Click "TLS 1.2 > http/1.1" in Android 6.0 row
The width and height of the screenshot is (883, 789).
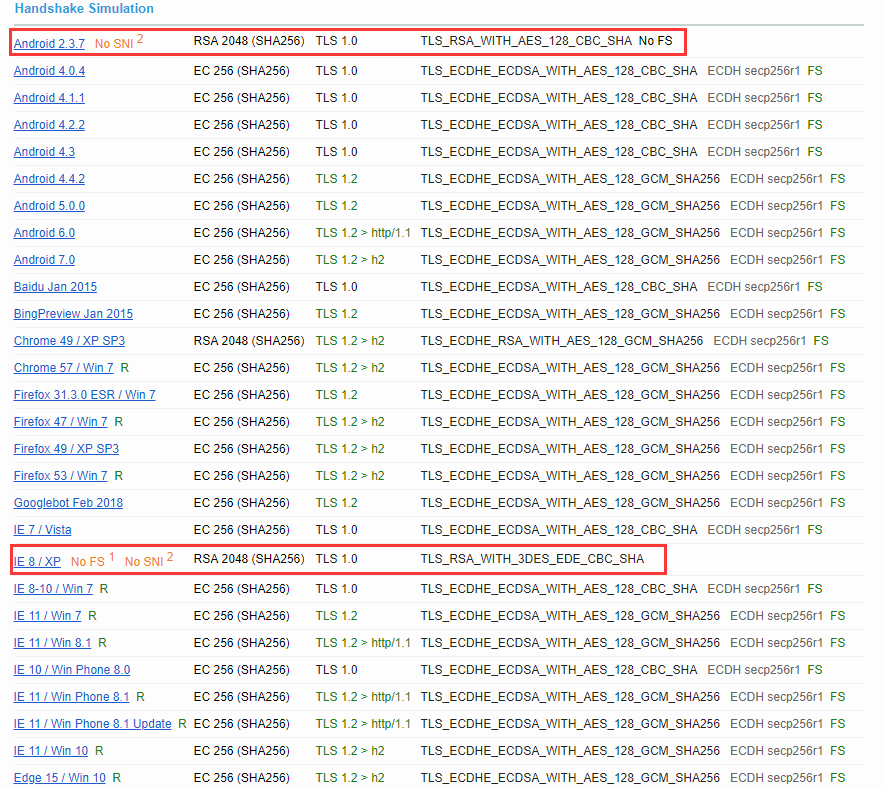pos(363,233)
